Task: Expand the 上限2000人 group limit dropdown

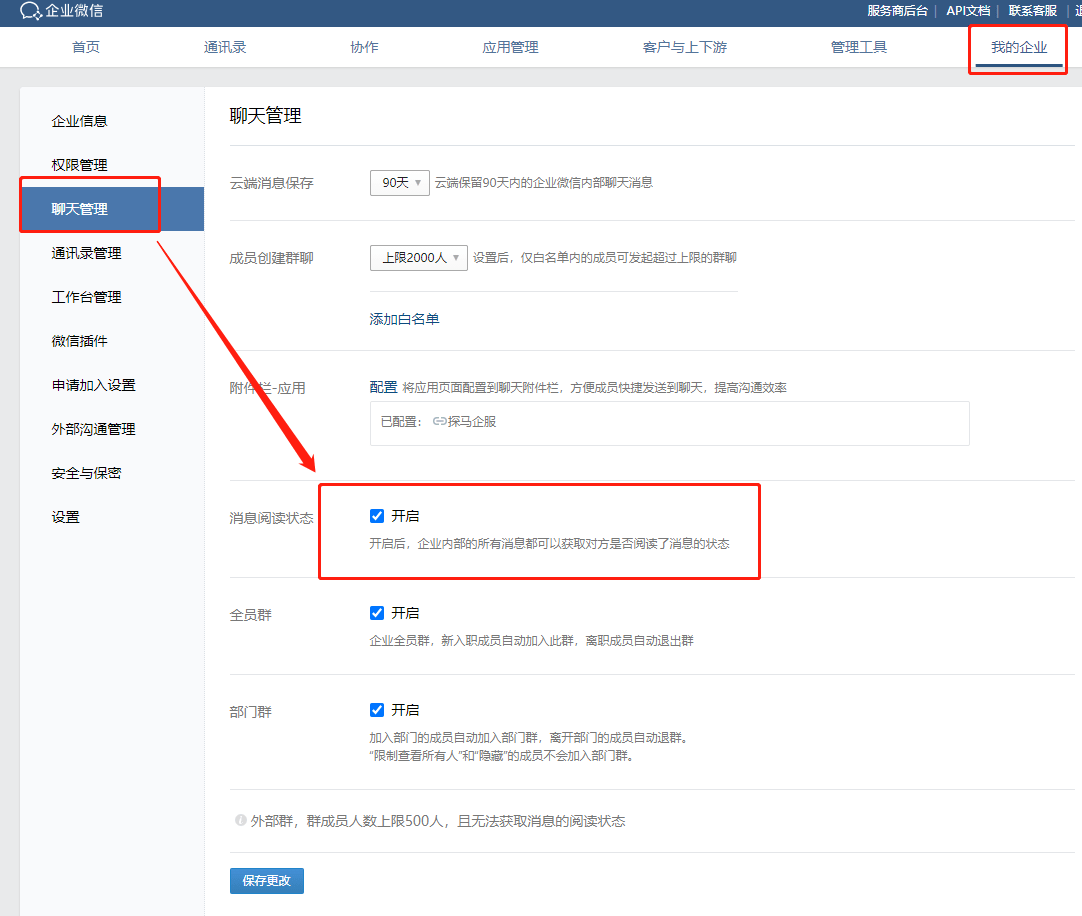Action: pyautogui.click(x=418, y=257)
